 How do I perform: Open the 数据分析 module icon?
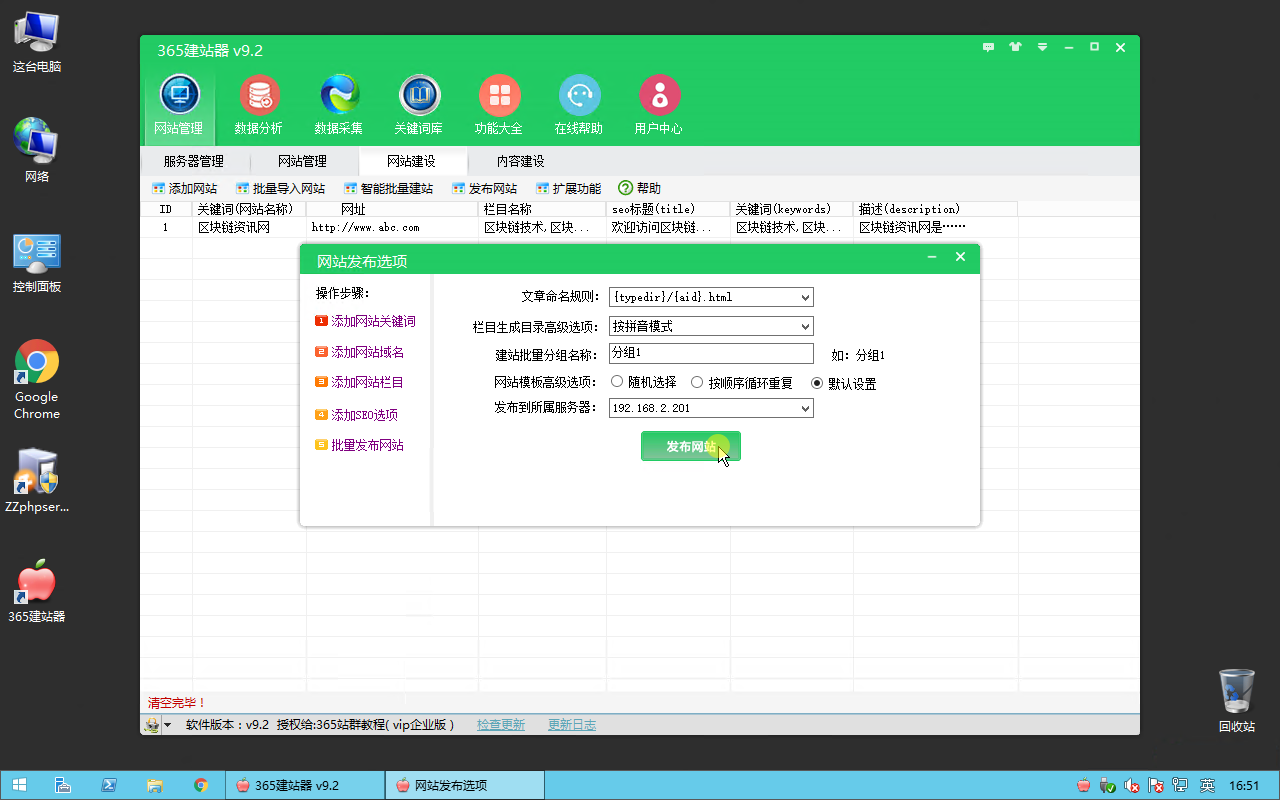[x=259, y=105]
